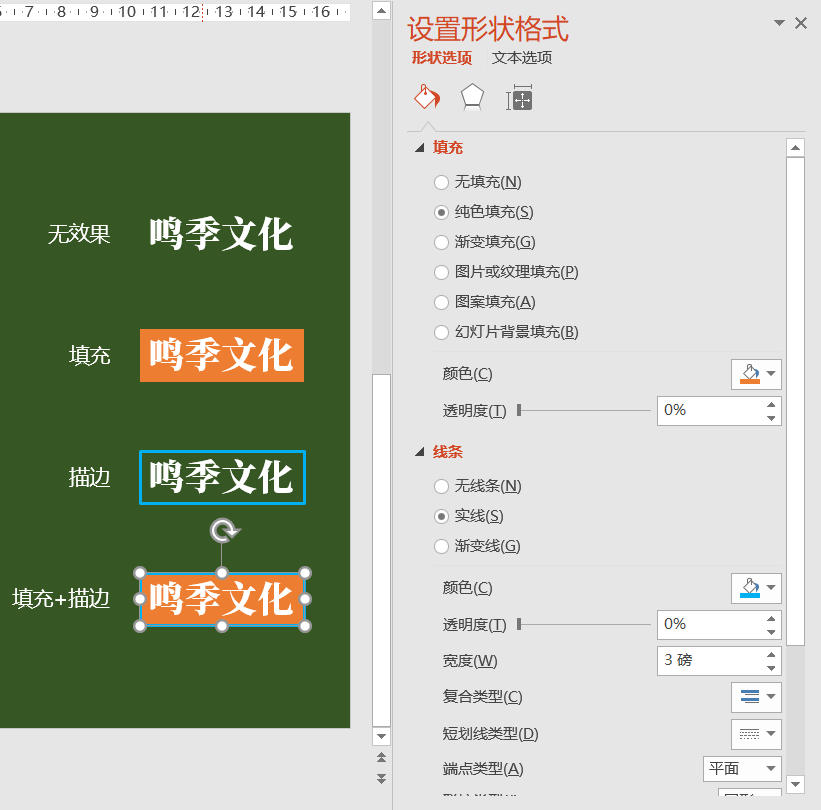This screenshot has width=821, height=810.
Task: Open the Effects pentagon tab icon
Action: point(472,97)
